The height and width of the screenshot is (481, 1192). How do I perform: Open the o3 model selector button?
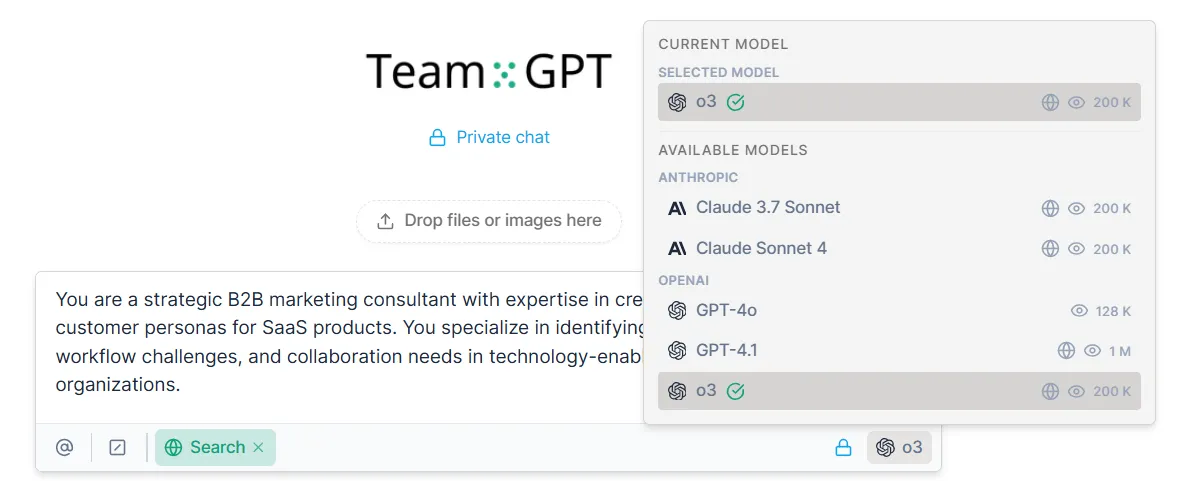[x=899, y=448]
